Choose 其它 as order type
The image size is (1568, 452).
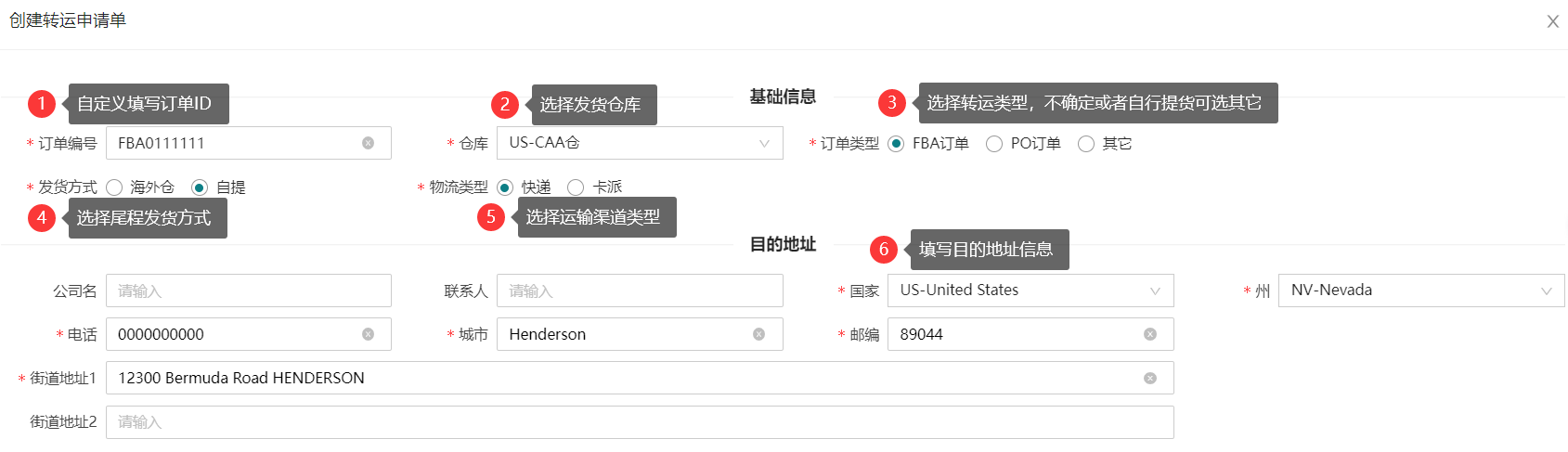1086,144
